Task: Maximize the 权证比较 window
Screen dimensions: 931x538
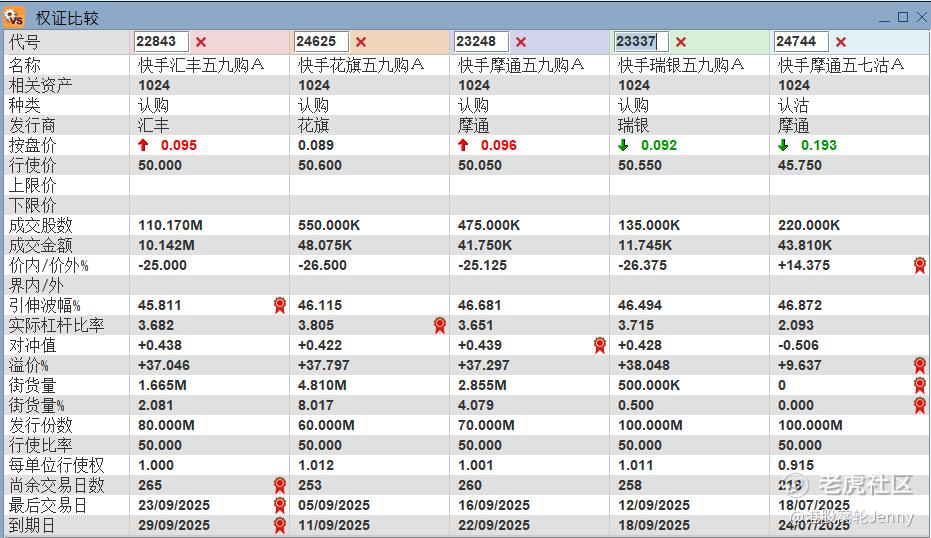Action: click(903, 17)
